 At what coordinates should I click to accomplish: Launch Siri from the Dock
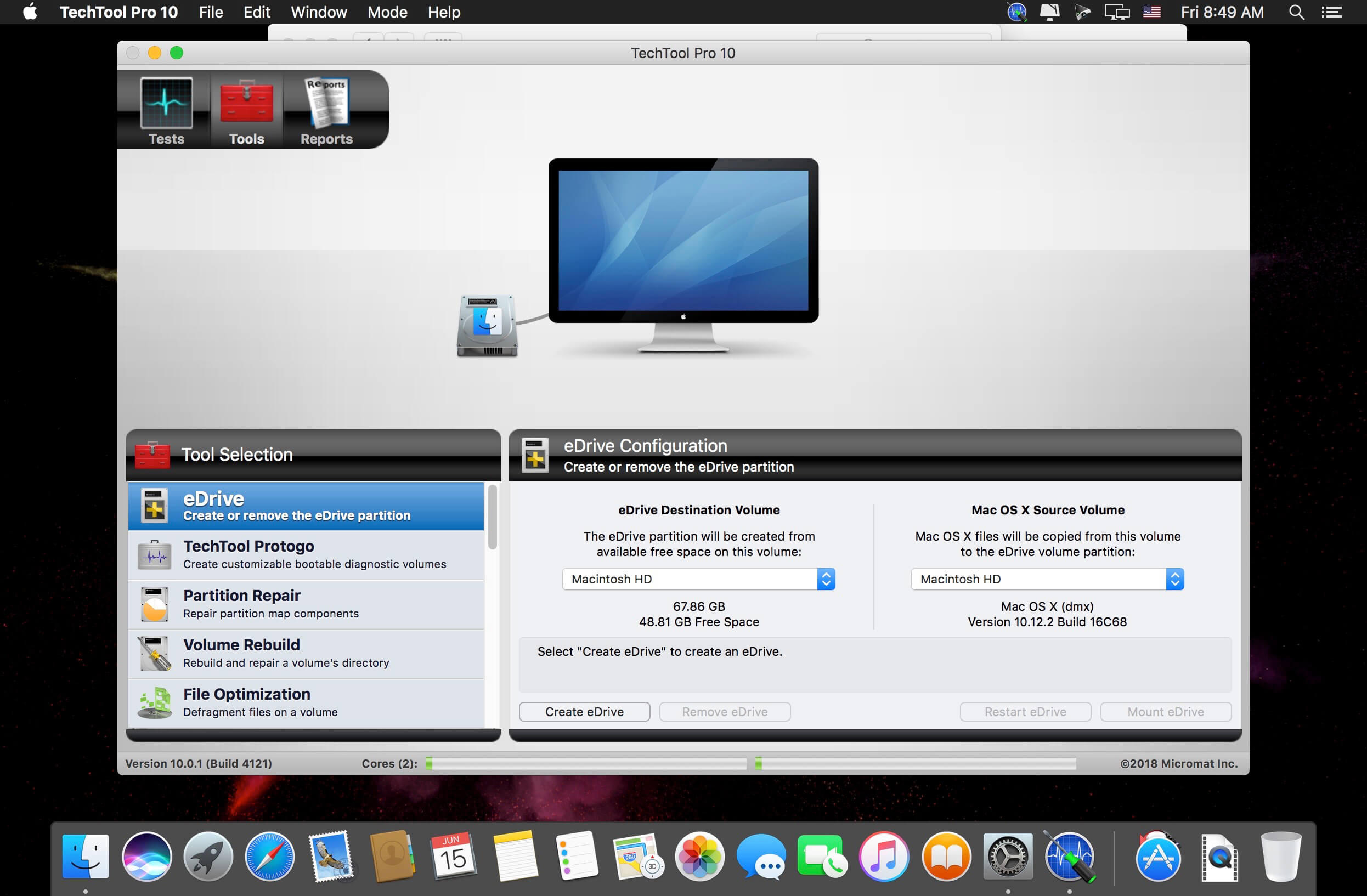pos(146,856)
